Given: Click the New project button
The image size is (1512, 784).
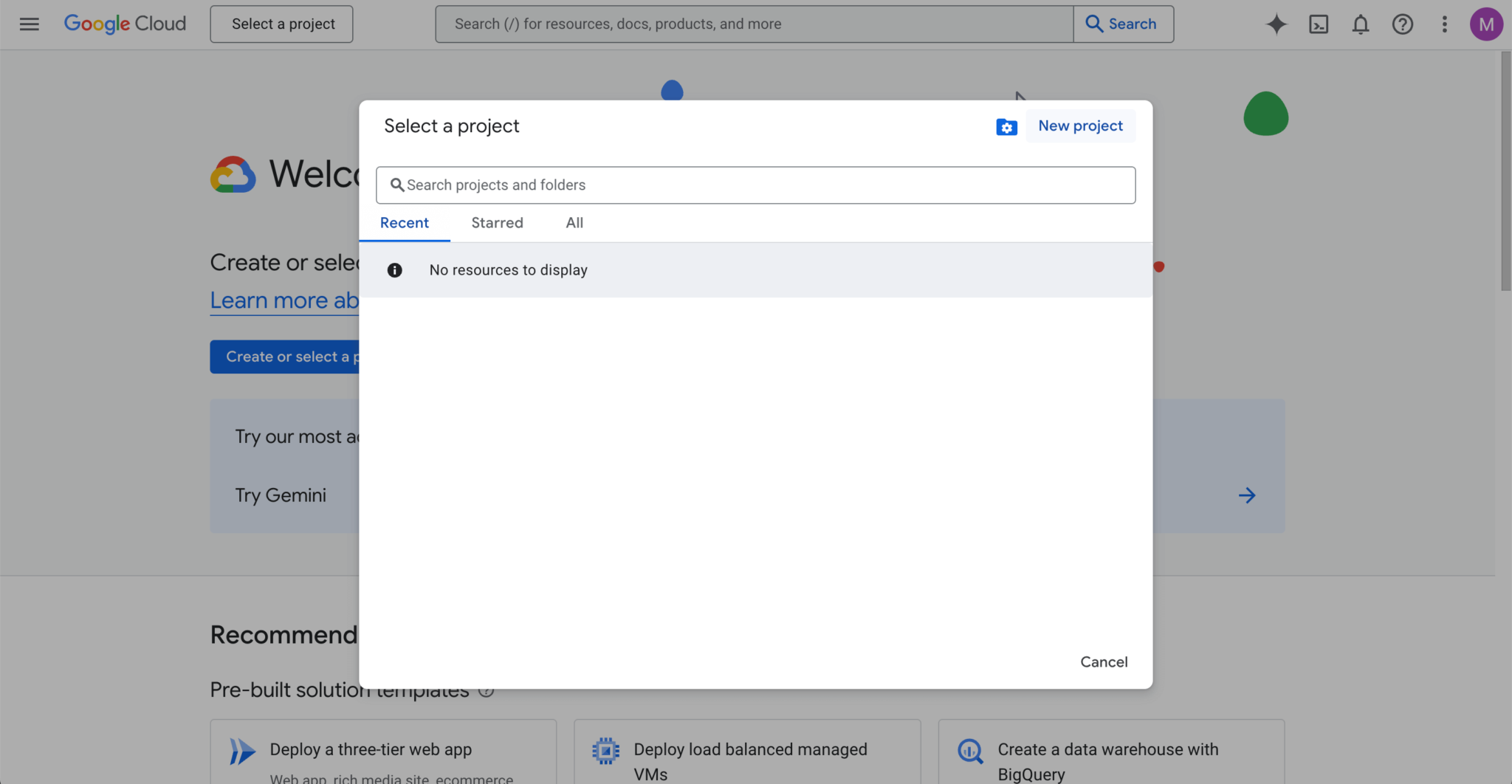Looking at the screenshot, I should coord(1080,125).
